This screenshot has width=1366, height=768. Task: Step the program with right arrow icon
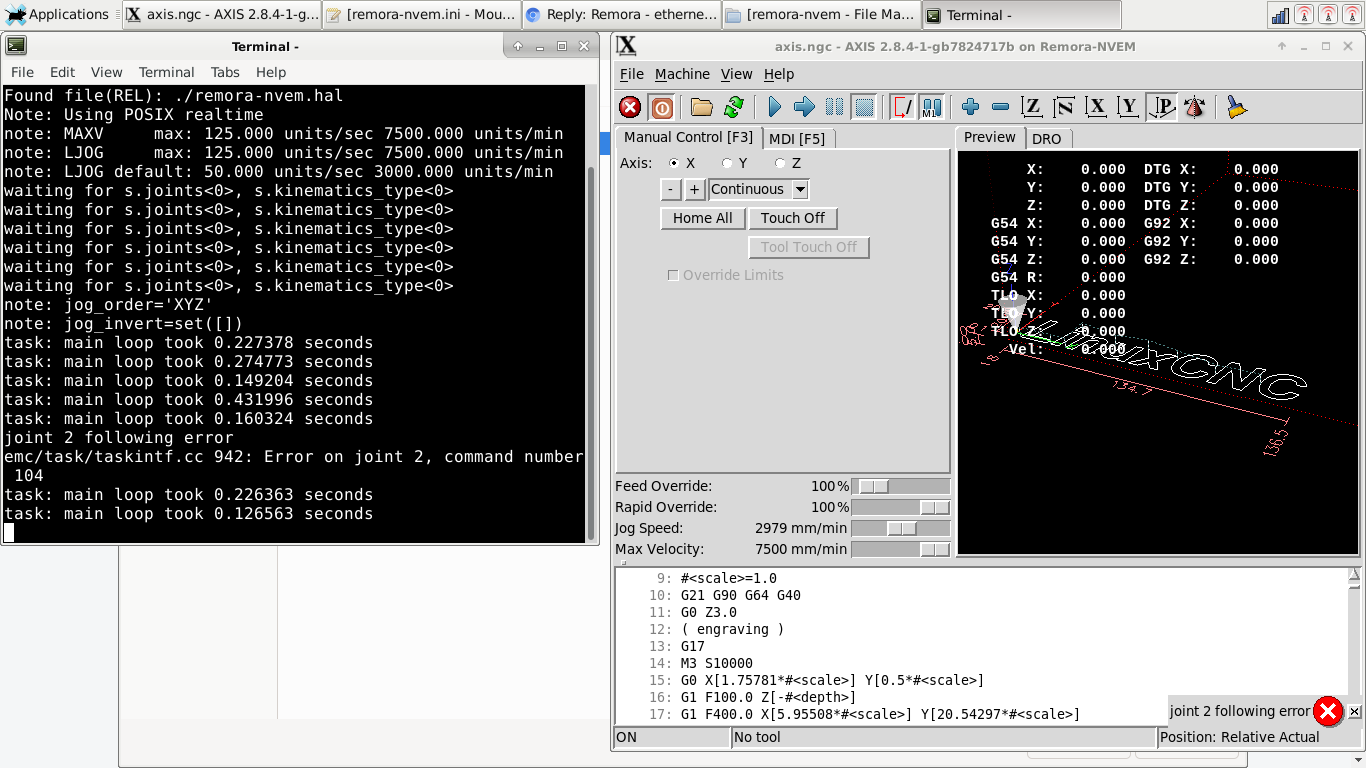click(804, 107)
